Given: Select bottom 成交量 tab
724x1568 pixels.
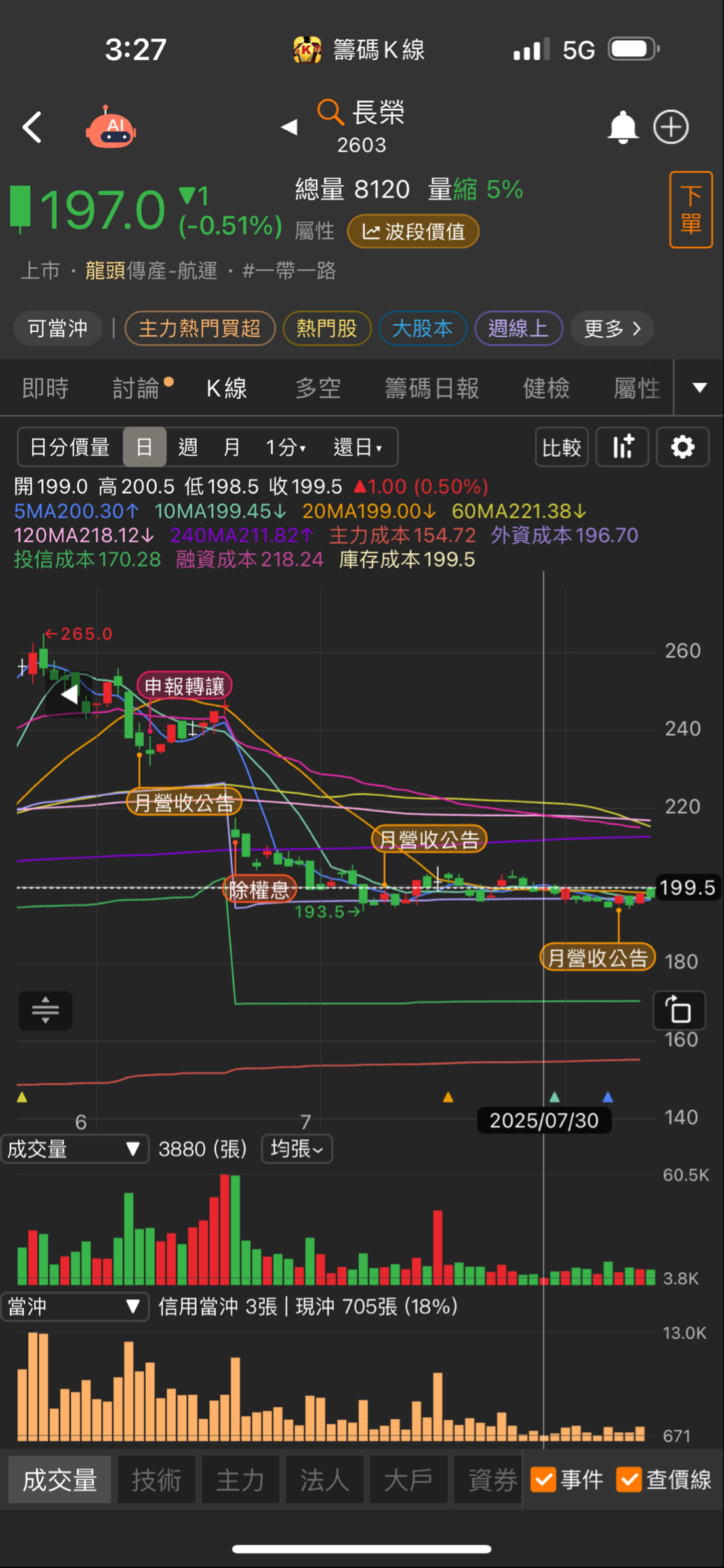Looking at the screenshot, I should 60,1480.
